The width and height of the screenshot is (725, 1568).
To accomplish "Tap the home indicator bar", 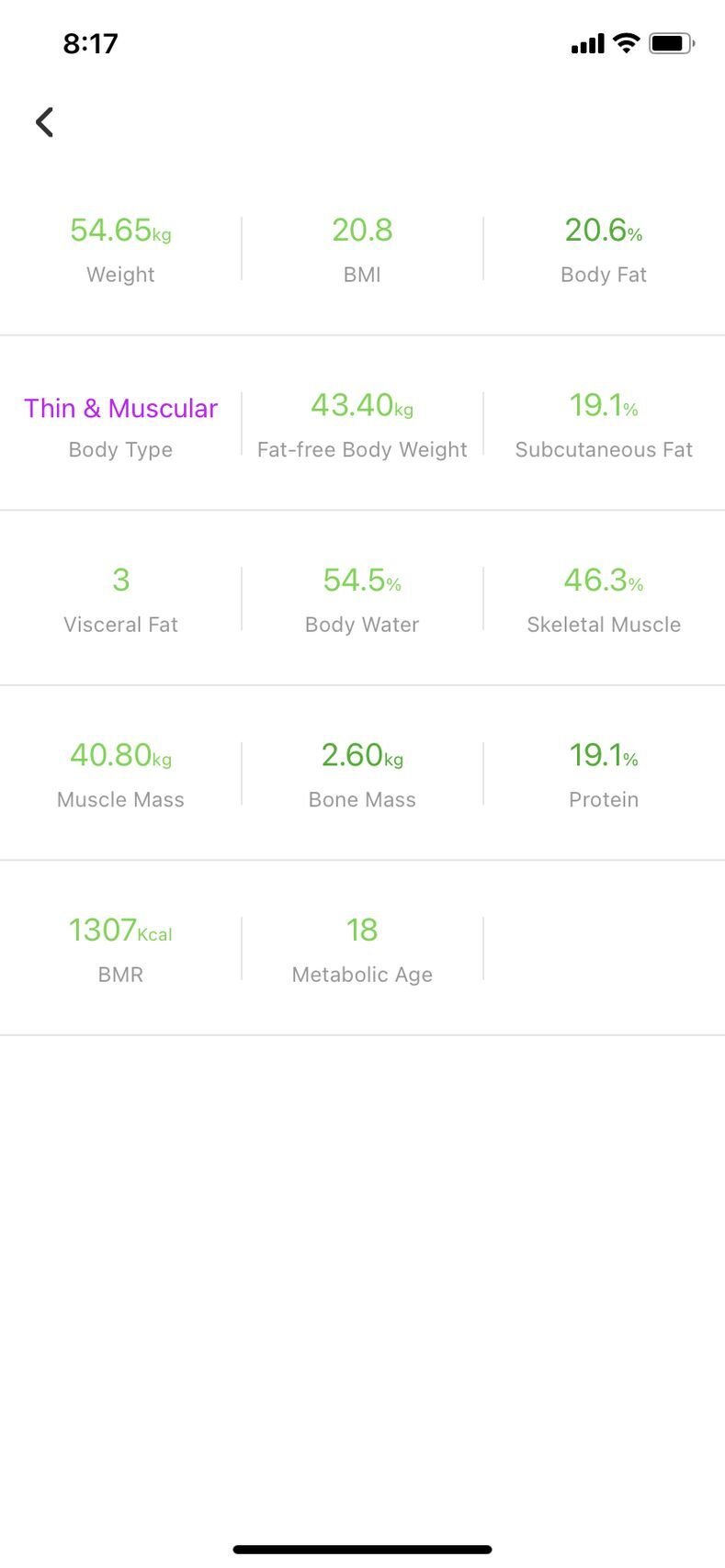I will 362,1550.
